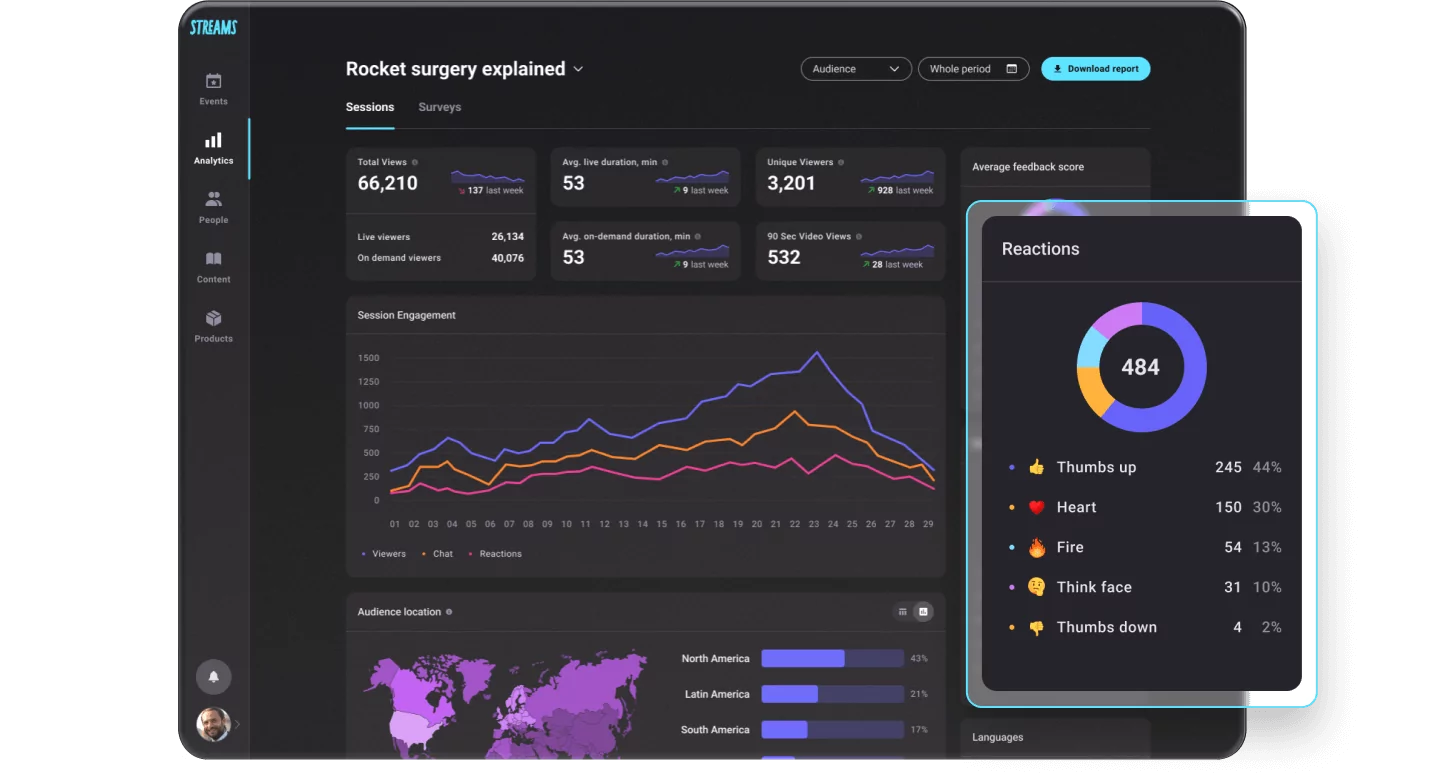Image resolution: width=1456 pixels, height=780 pixels.
Task: Click the thumbs down emoji in Reactions
Action: (x=1036, y=627)
